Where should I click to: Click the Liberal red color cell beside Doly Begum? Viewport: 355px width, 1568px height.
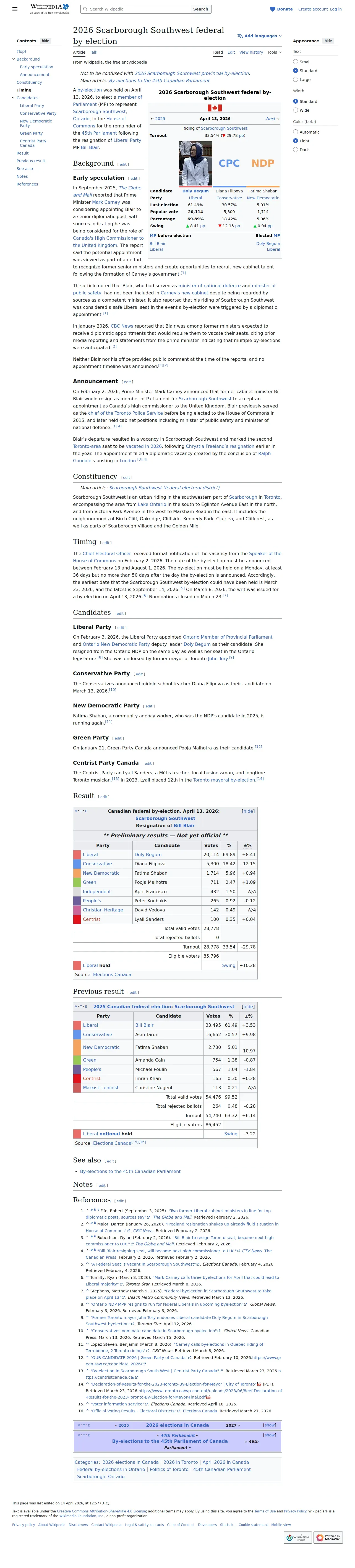(x=77, y=854)
